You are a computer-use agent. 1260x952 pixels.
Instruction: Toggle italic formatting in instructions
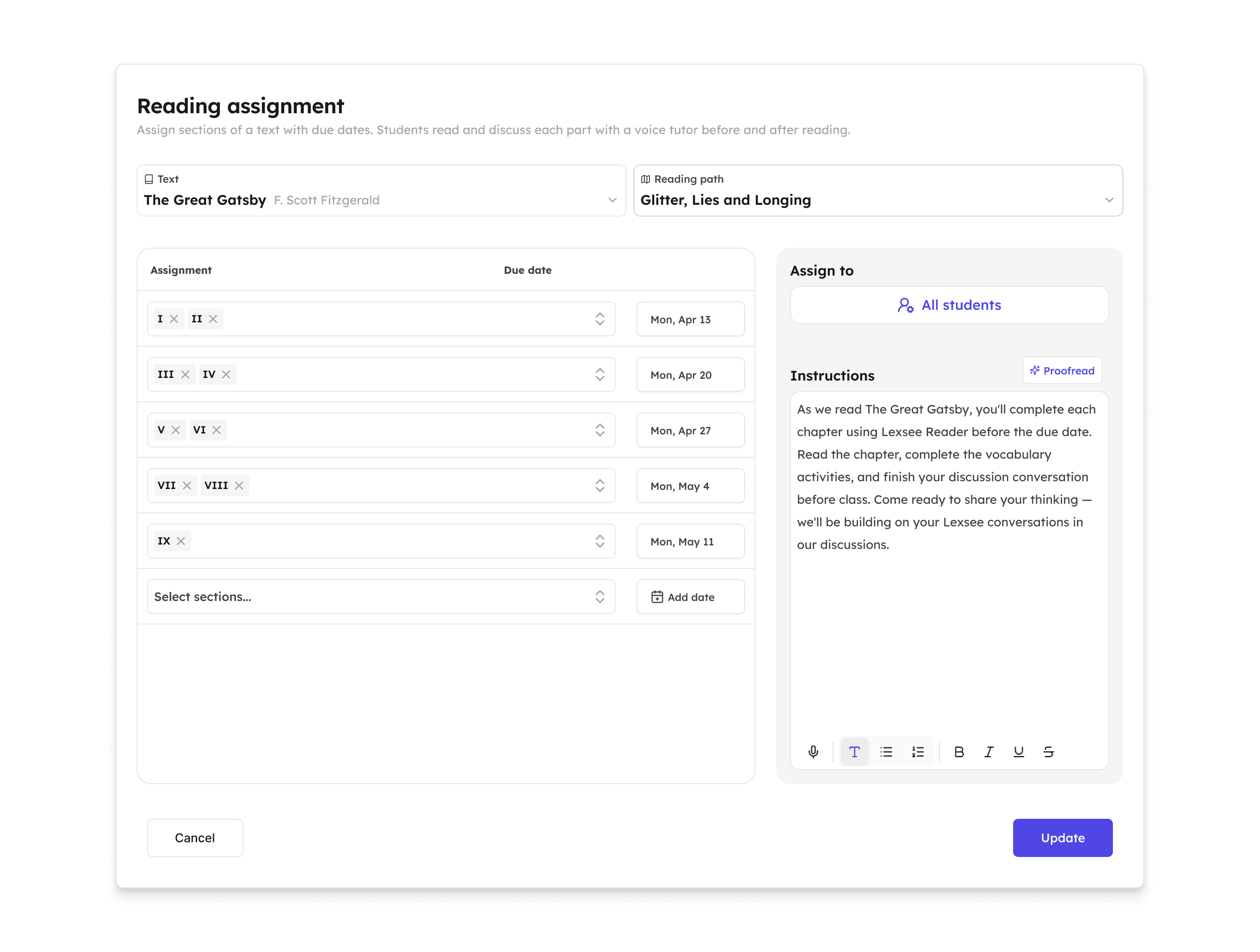point(989,752)
